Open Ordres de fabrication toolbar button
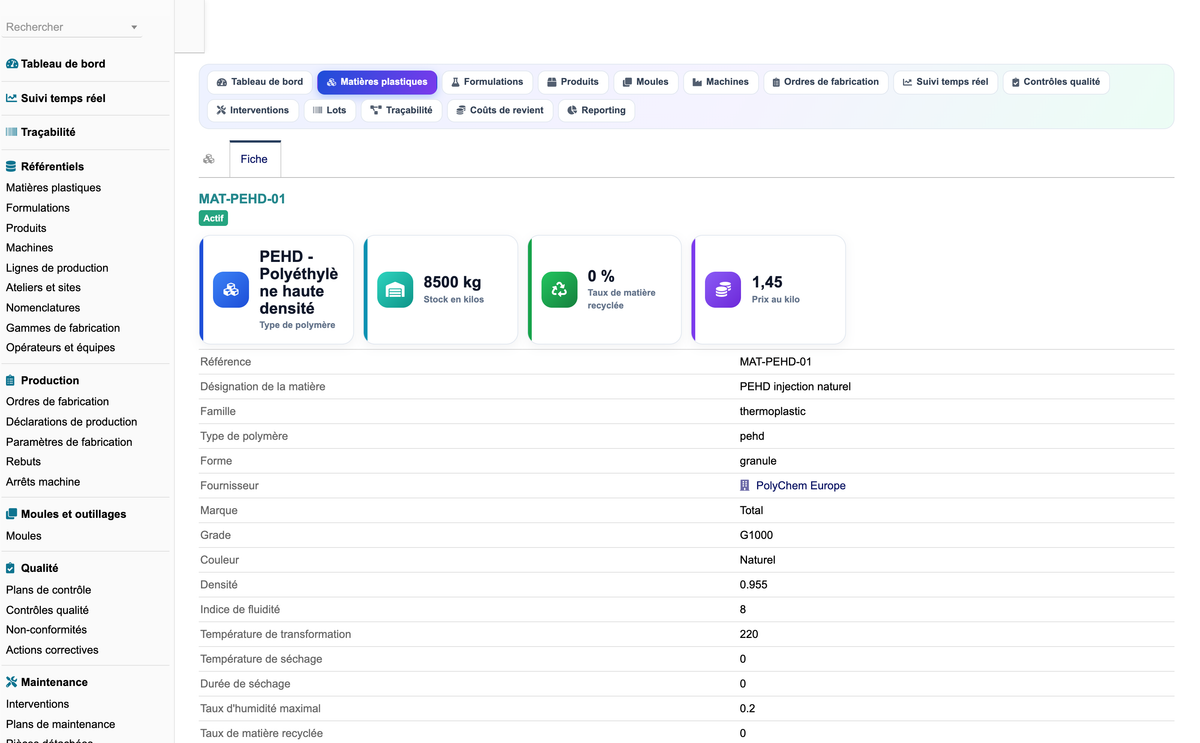 826,82
